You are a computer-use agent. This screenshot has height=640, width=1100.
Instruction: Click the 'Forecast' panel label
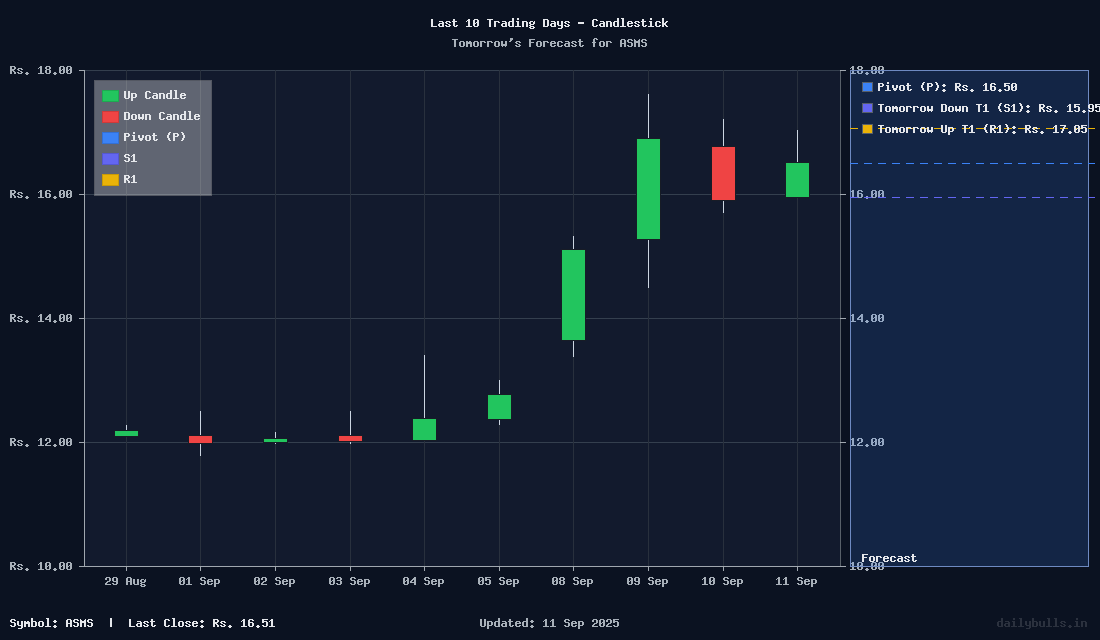pyautogui.click(x=889, y=559)
